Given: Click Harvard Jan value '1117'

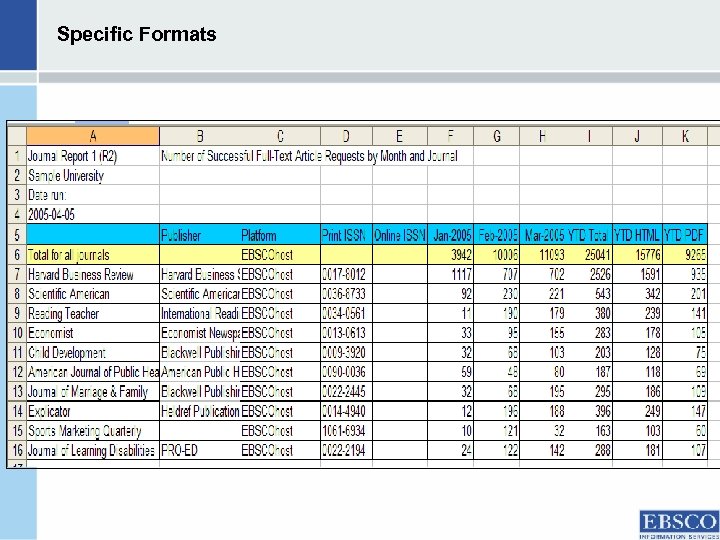Looking at the screenshot, I should [x=450, y=275].
